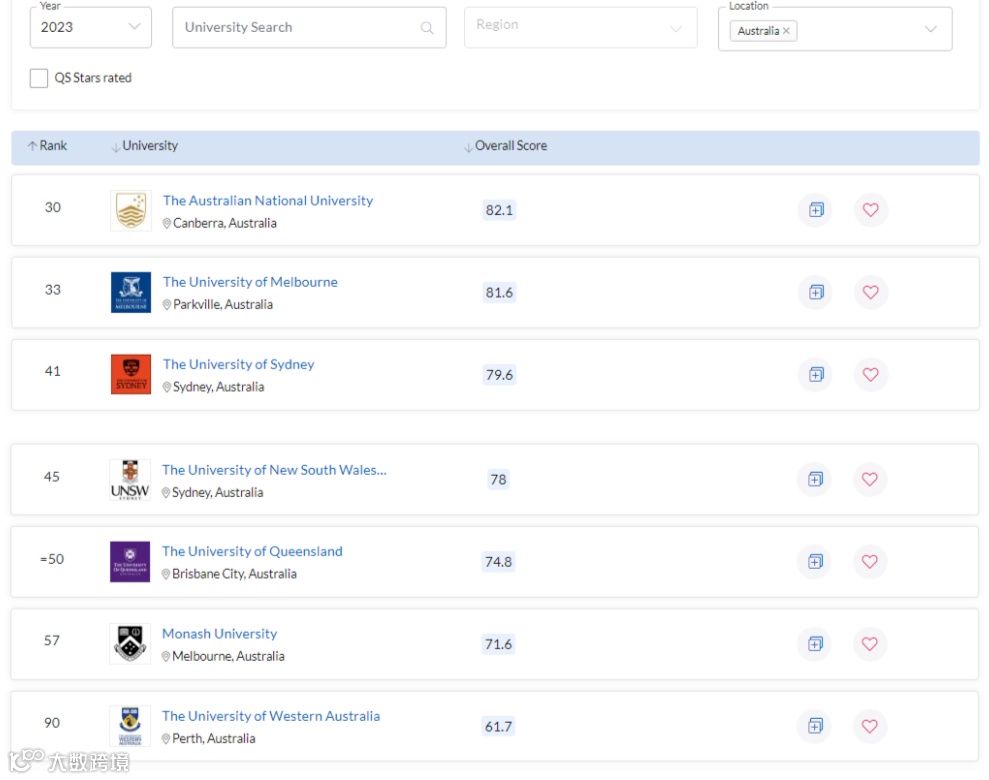Image resolution: width=989 pixels, height=780 pixels.
Task: Sort by the Rank column header
Action: (x=47, y=146)
